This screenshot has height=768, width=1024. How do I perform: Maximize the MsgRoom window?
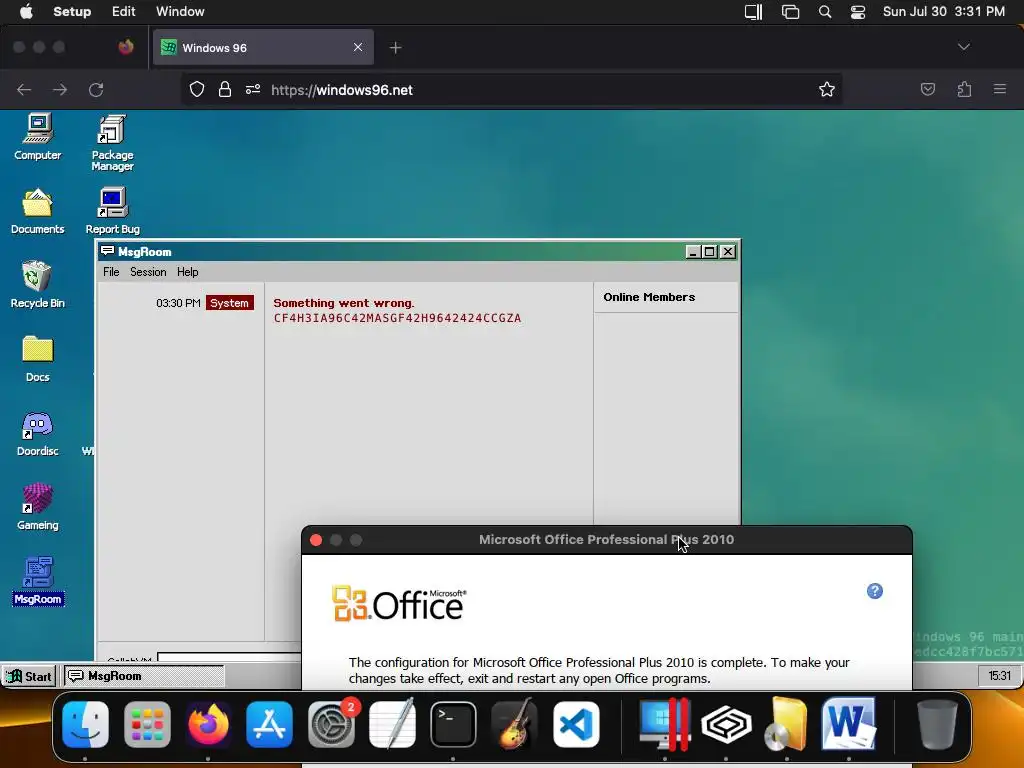tap(710, 251)
